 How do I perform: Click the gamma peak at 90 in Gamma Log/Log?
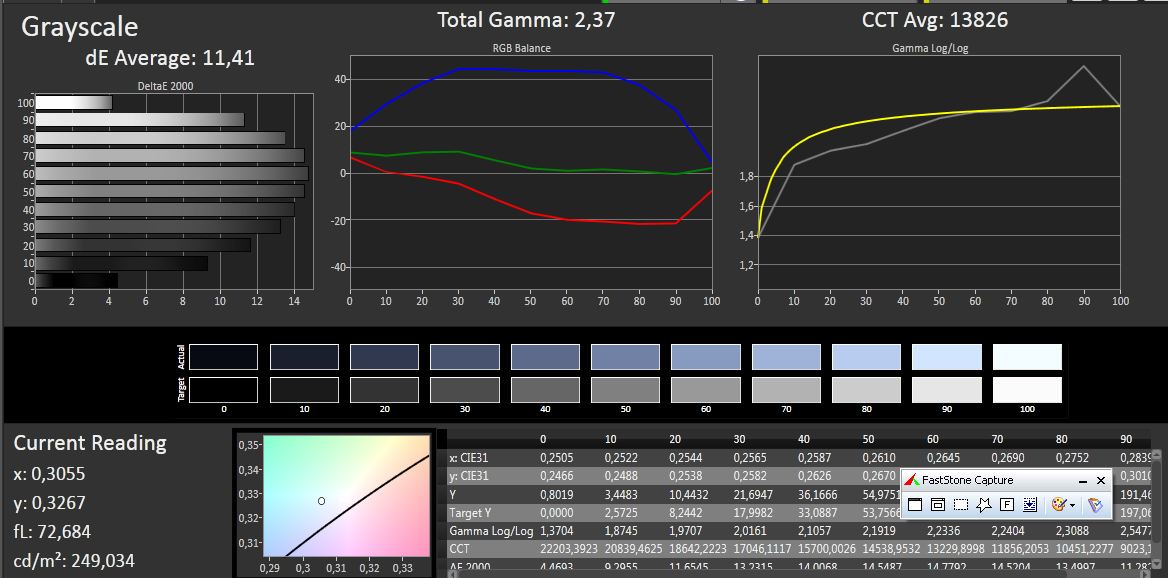coord(1084,67)
